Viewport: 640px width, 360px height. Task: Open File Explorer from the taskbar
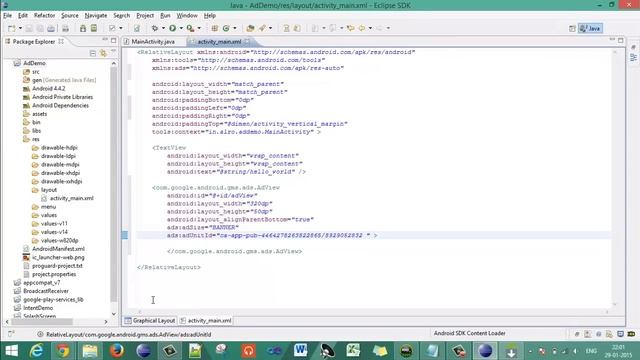[x=90, y=351]
